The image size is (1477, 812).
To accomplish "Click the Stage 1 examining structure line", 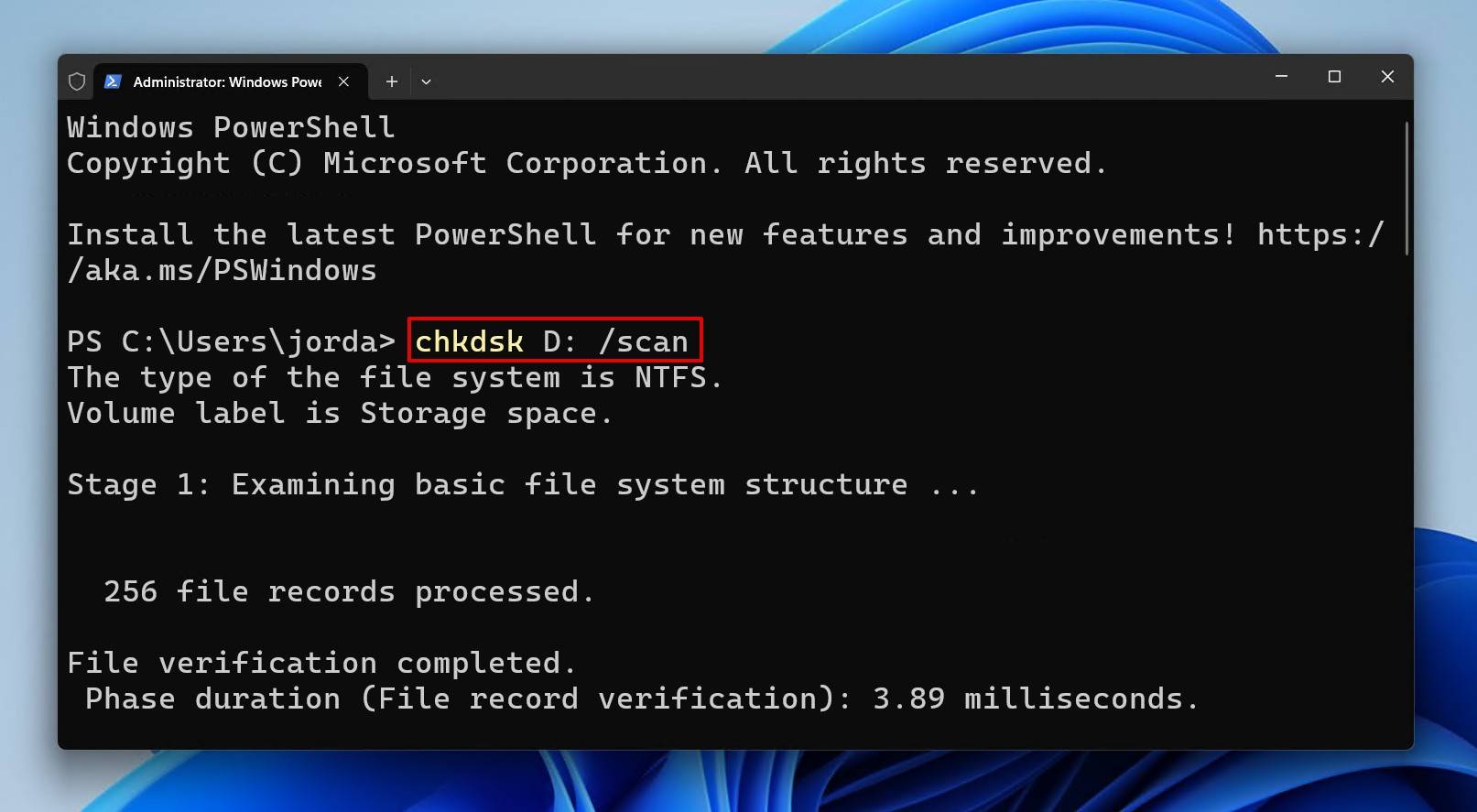I will click(522, 483).
